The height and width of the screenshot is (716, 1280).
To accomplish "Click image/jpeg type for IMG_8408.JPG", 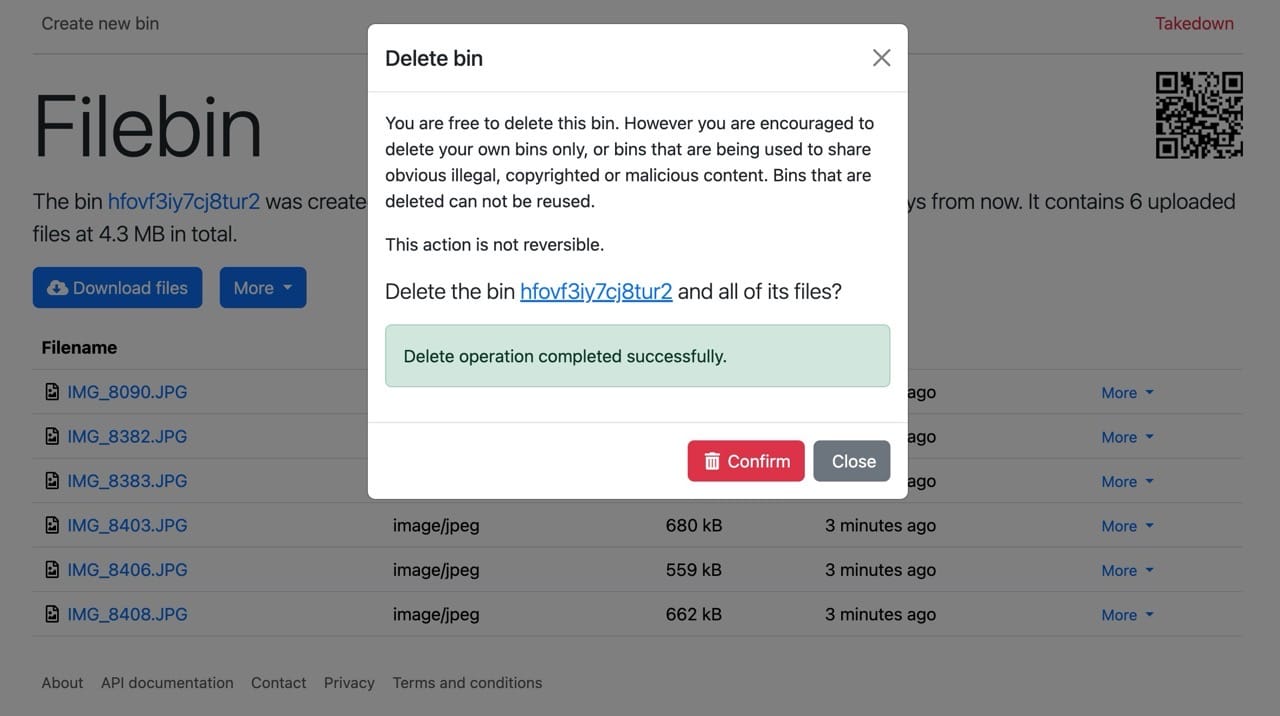I will click(x=436, y=614).
